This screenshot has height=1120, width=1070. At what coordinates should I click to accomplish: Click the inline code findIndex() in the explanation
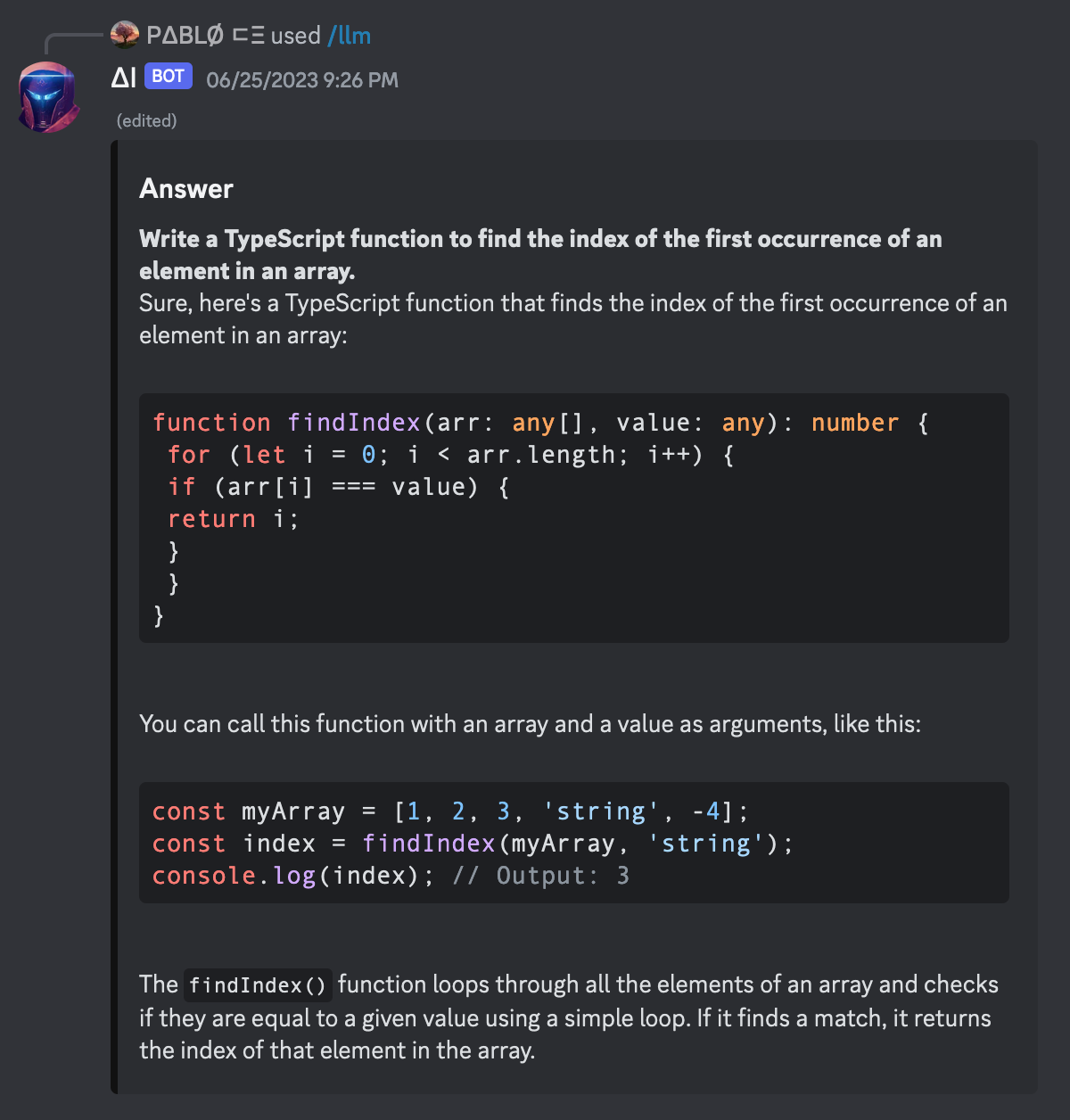257,984
